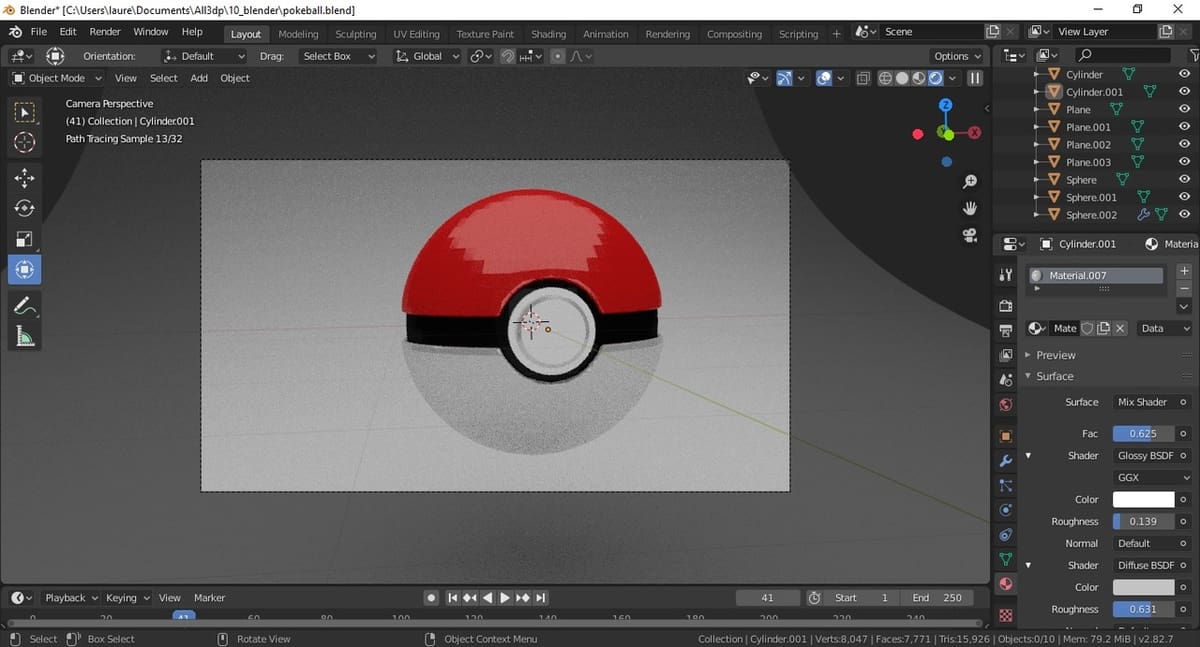Activate the Rotate tool

pyautogui.click(x=25, y=208)
